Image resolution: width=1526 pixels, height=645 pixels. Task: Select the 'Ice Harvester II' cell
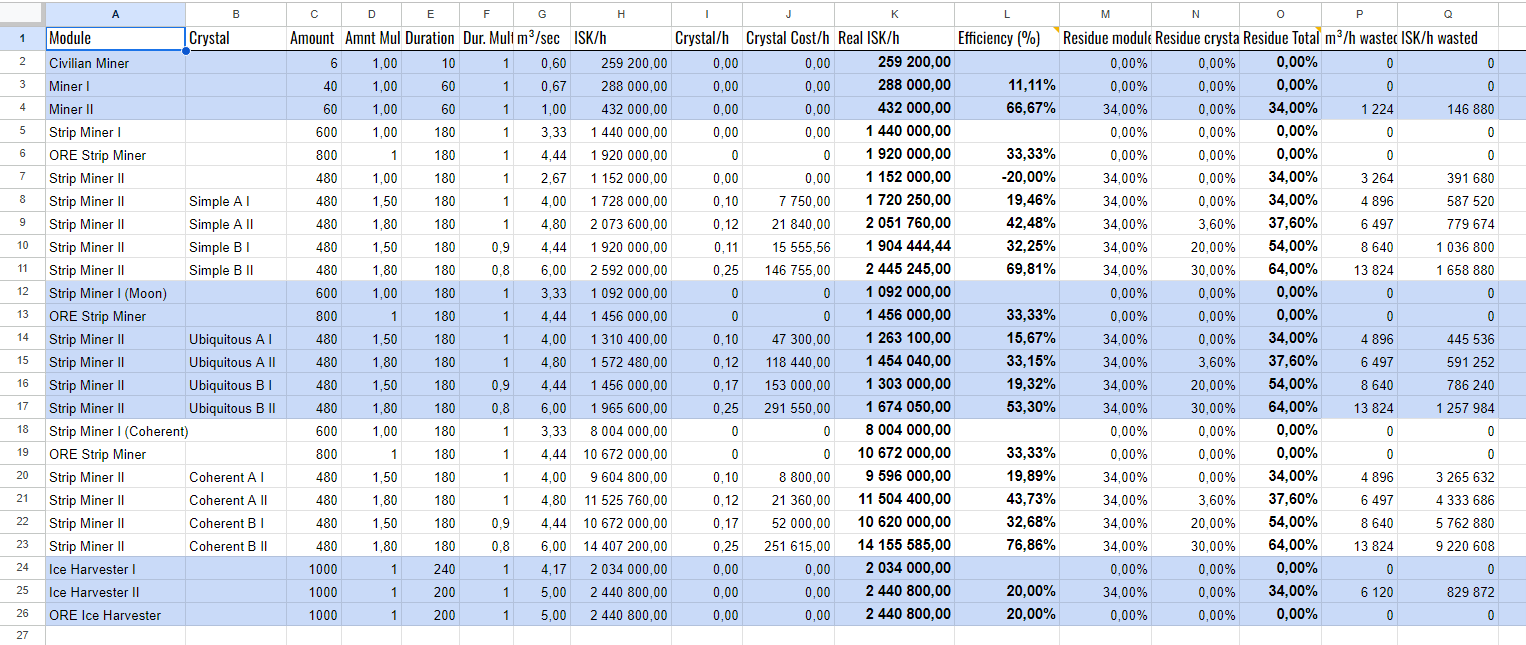point(115,592)
